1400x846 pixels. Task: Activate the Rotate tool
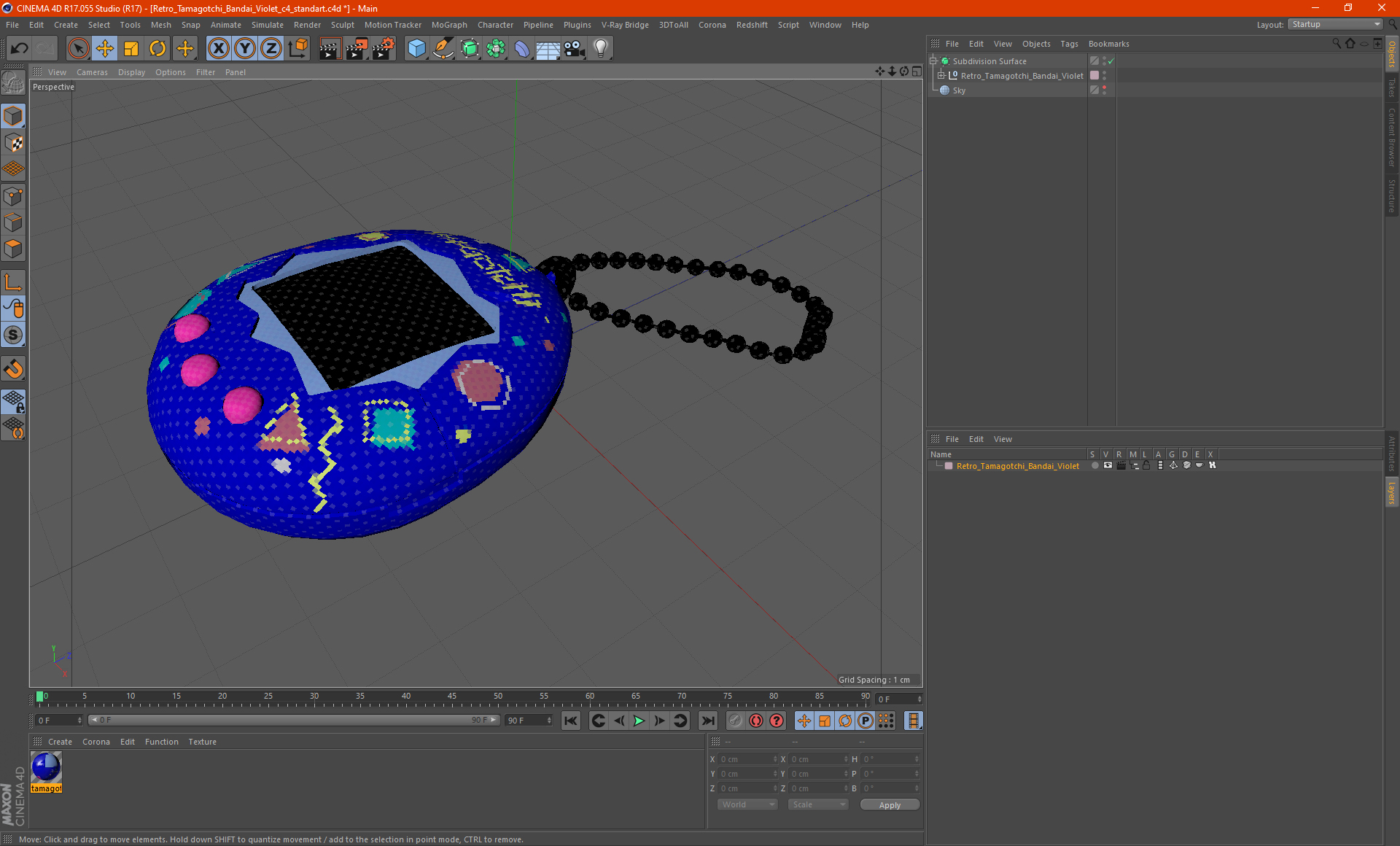pos(157,49)
